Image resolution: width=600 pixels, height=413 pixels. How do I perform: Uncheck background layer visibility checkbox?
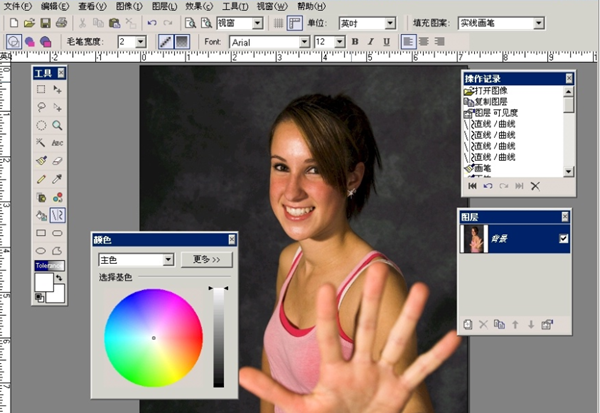point(563,239)
